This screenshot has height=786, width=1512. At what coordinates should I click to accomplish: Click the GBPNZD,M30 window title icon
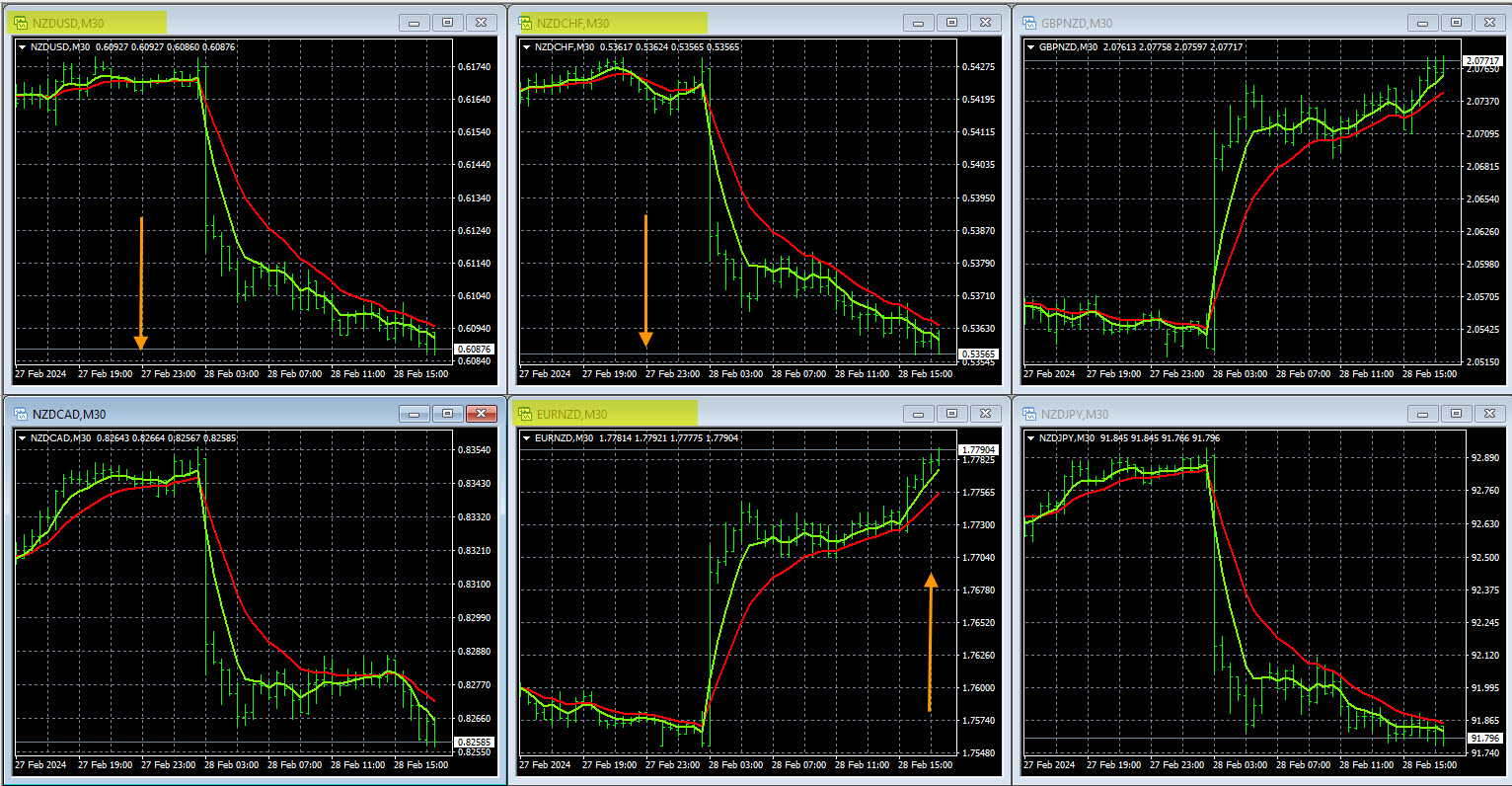coord(1028,23)
